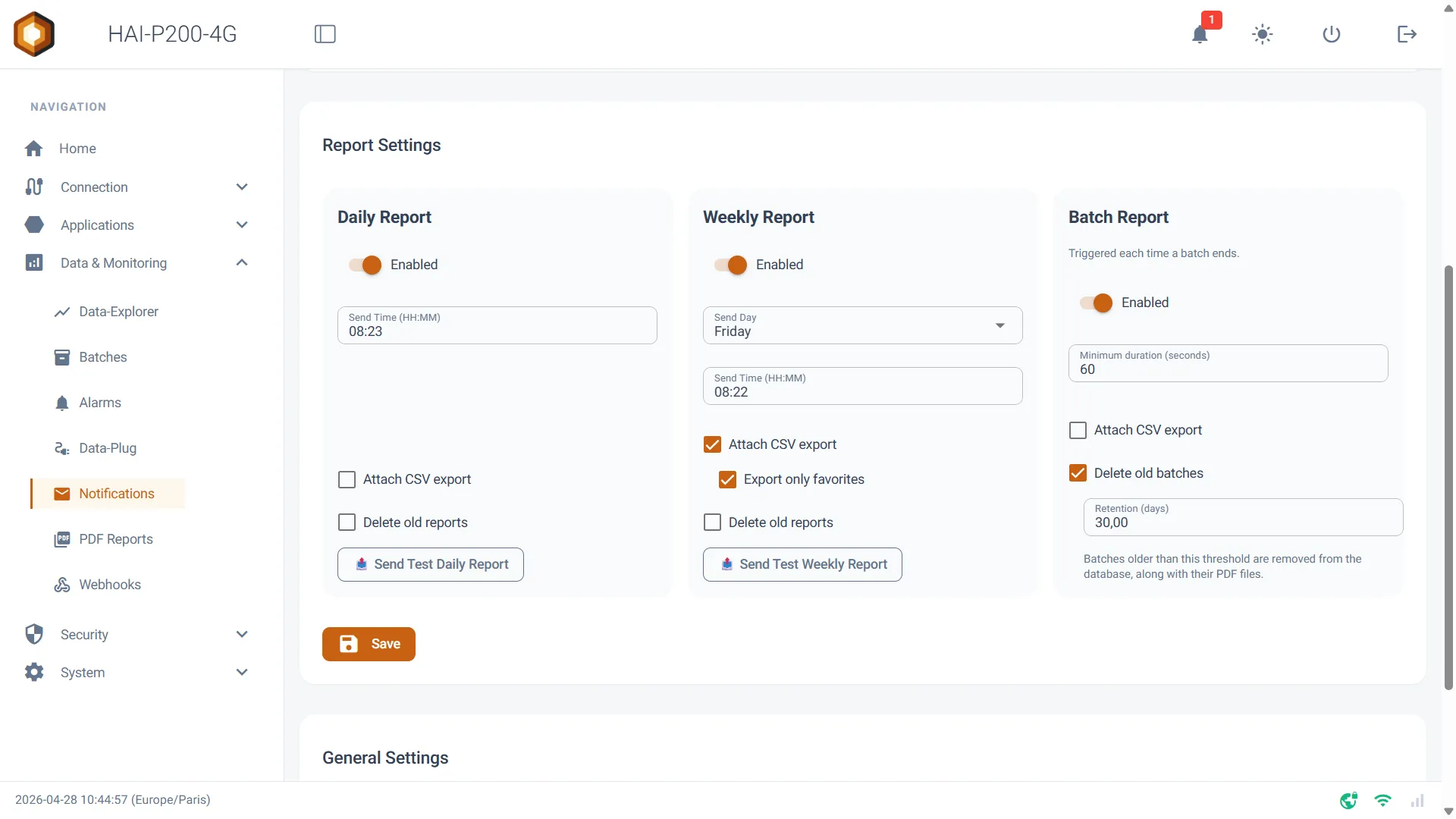Open the notifications bell icon
Image resolution: width=1456 pixels, height=819 pixels.
click(x=1200, y=34)
